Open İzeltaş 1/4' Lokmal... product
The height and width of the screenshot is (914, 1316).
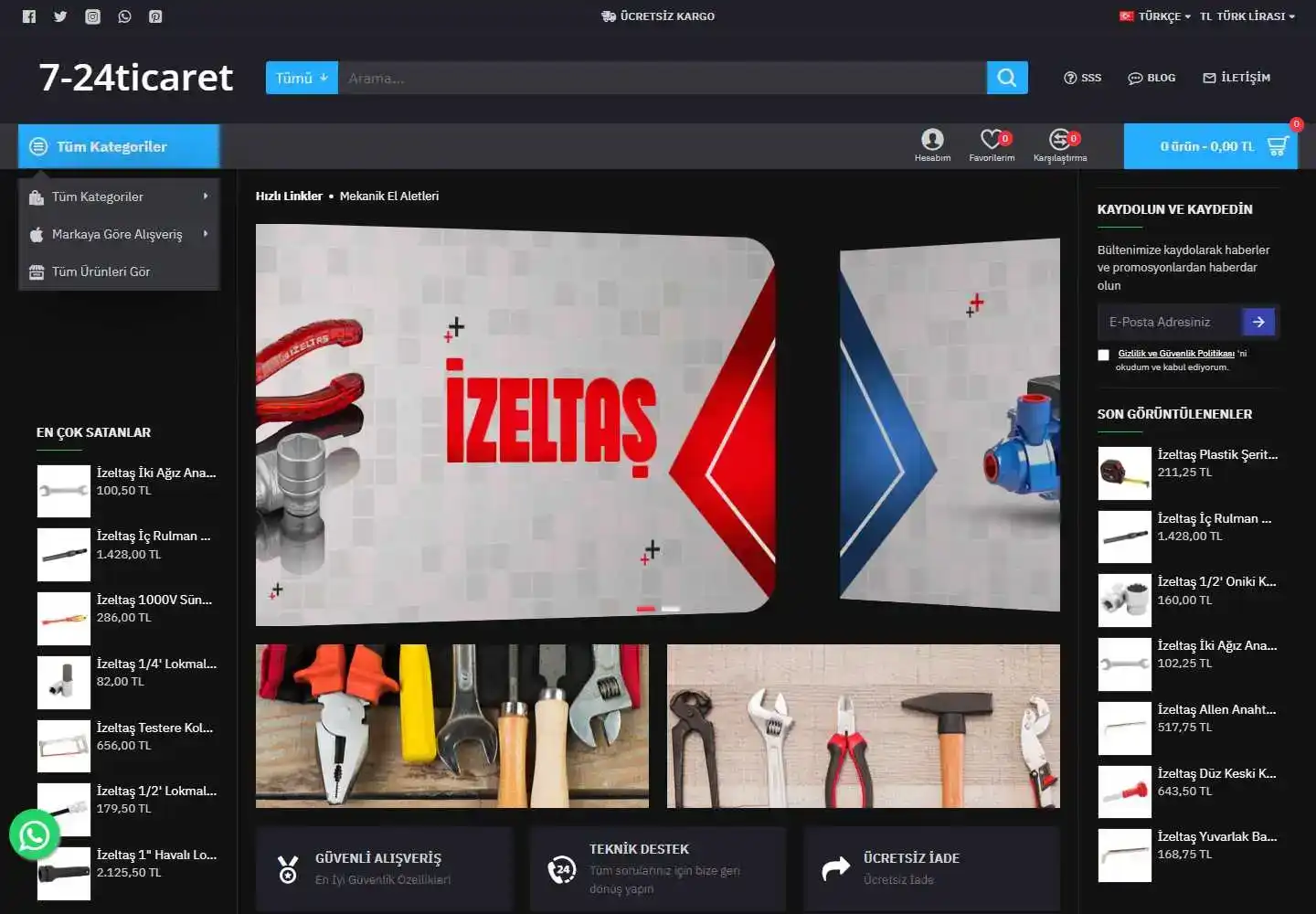156,664
